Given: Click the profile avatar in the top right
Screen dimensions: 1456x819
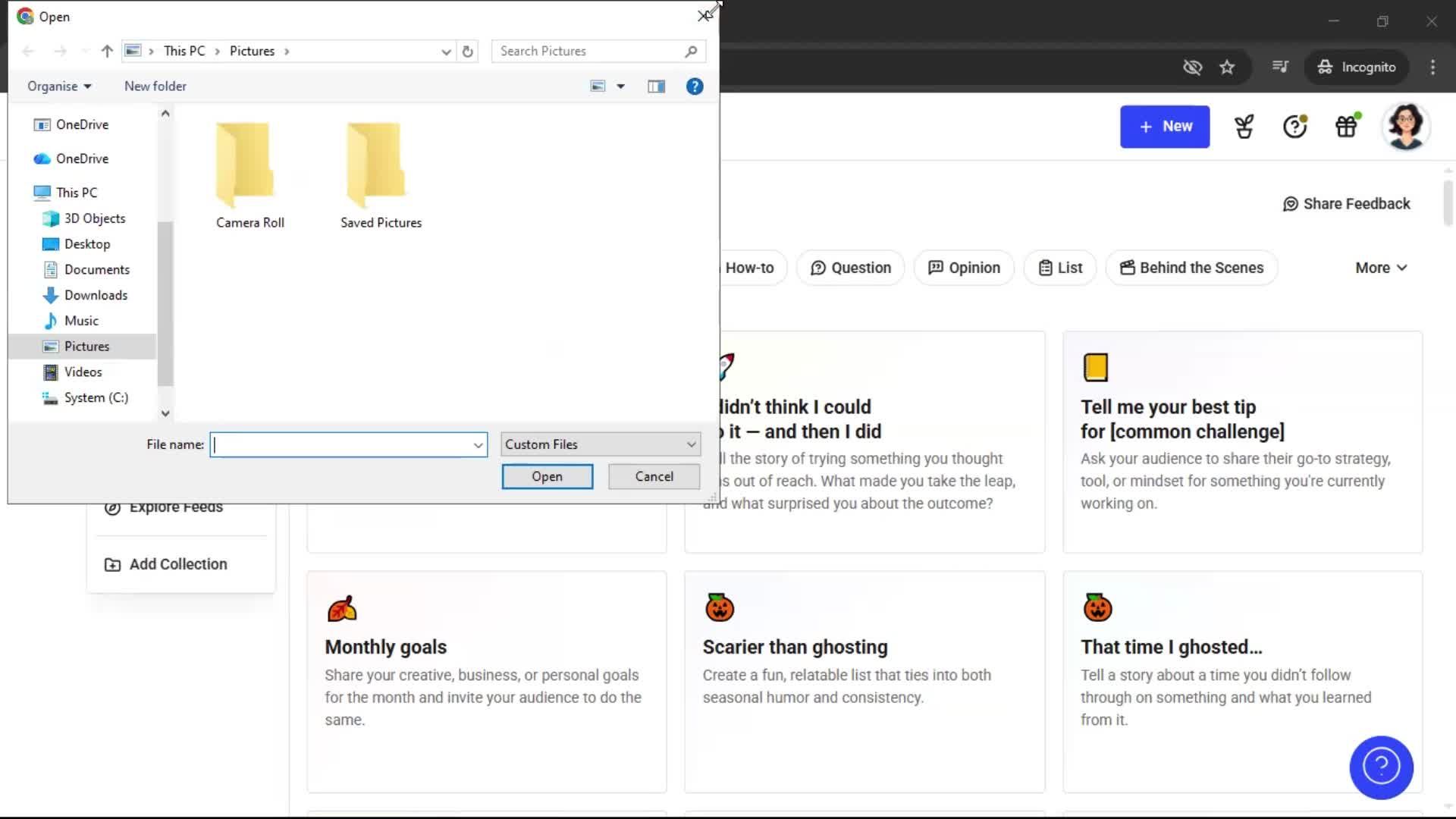Looking at the screenshot, I should tap(1407, 126).
